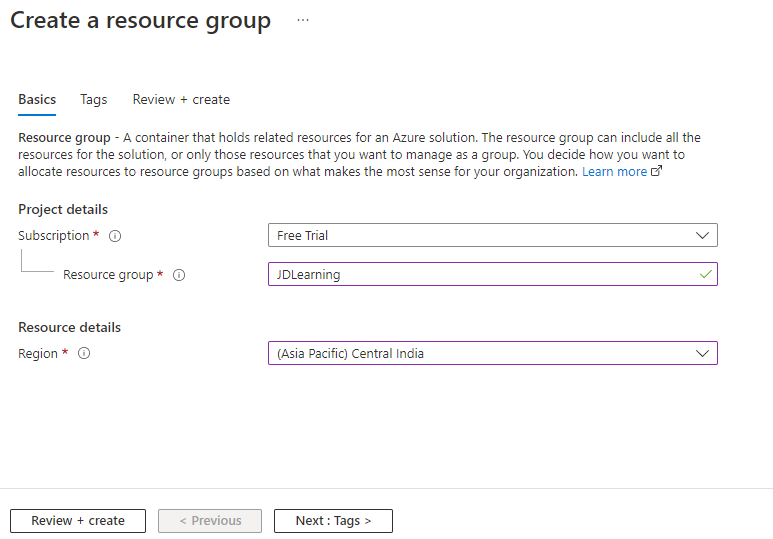Click the Next : Tags button
Image resolution: width=773 pixels, height=539 pixels.
333,521
